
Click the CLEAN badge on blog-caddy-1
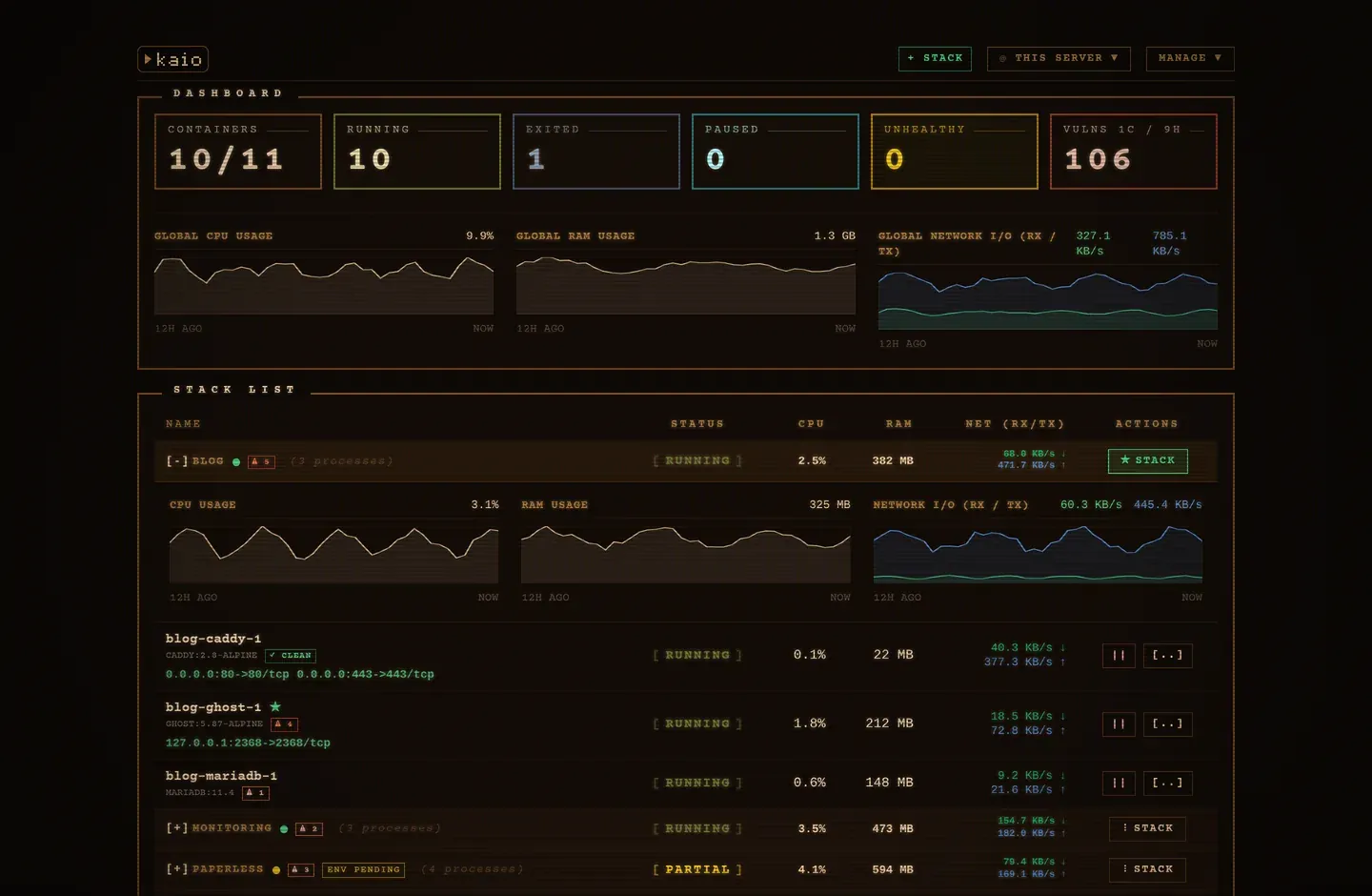point(291,656)
